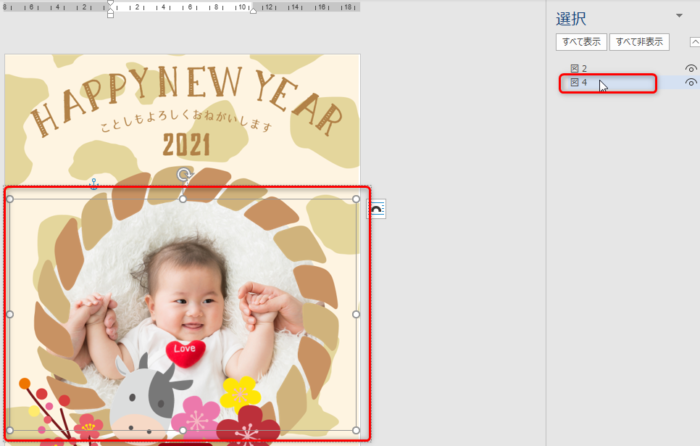Toggle visibility eye for 図 2
700x446 pixels.
point(690,68)
